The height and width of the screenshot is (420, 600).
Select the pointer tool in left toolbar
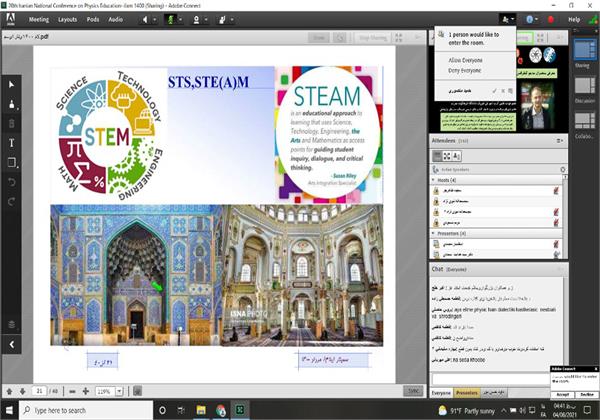coord(11,84)
